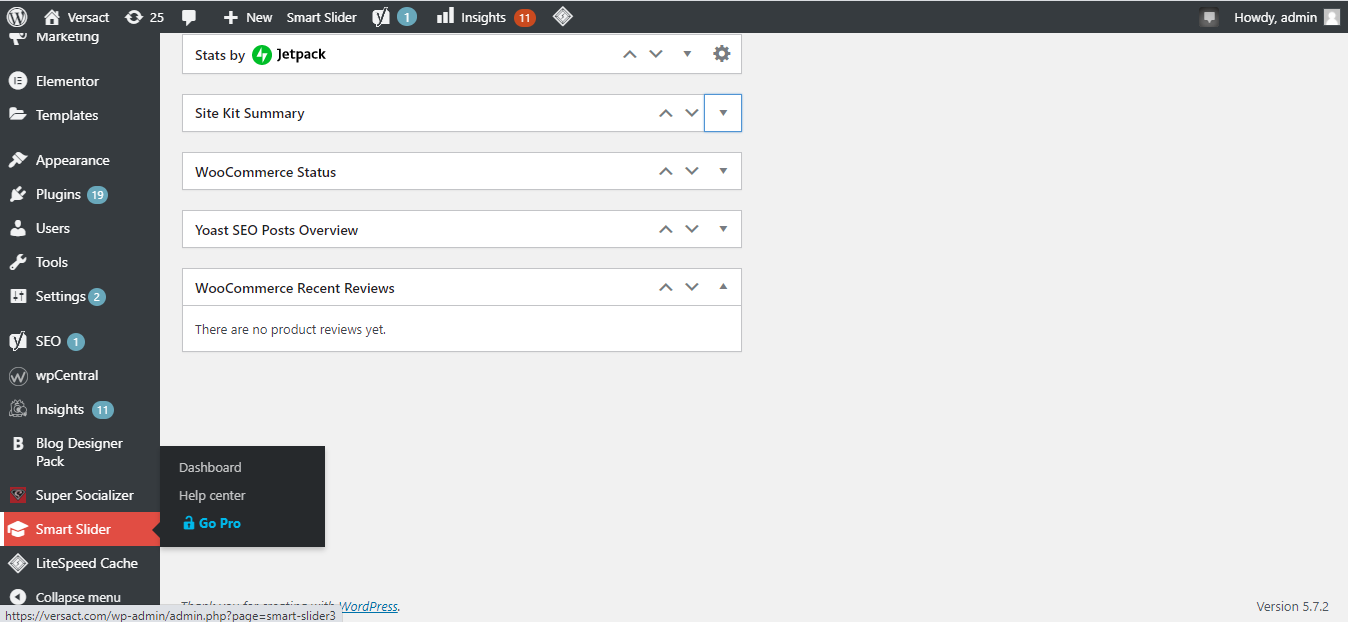Image resolution: width=1348 pixels, height=622 pixels.
Task: Open the Howdy, admin account menu
Action: pos(1286,17)
